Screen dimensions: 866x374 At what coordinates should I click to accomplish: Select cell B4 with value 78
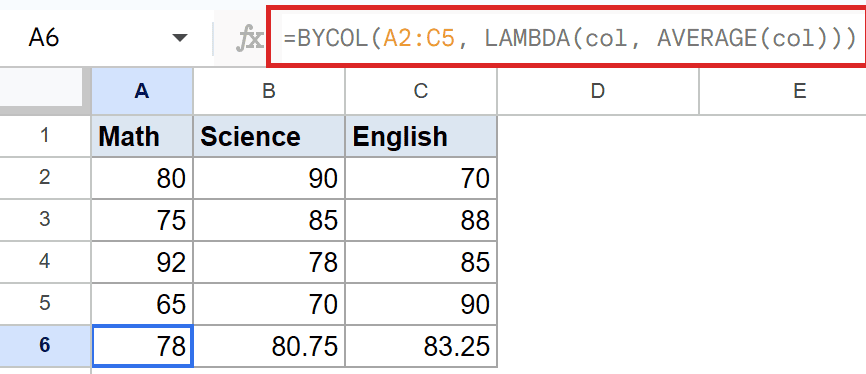(269, 262)
